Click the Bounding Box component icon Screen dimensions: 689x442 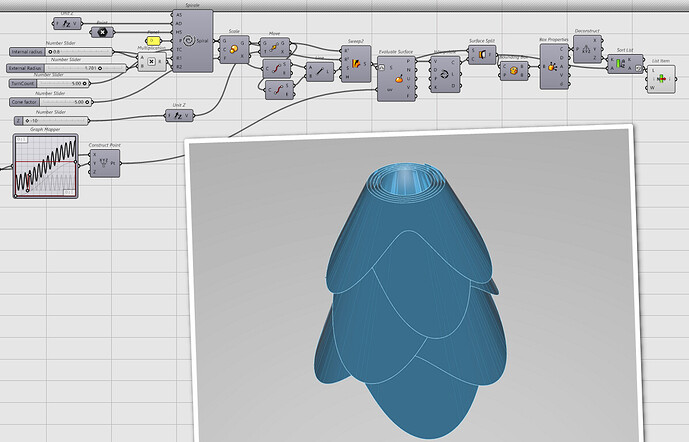[x=513, y=70]
